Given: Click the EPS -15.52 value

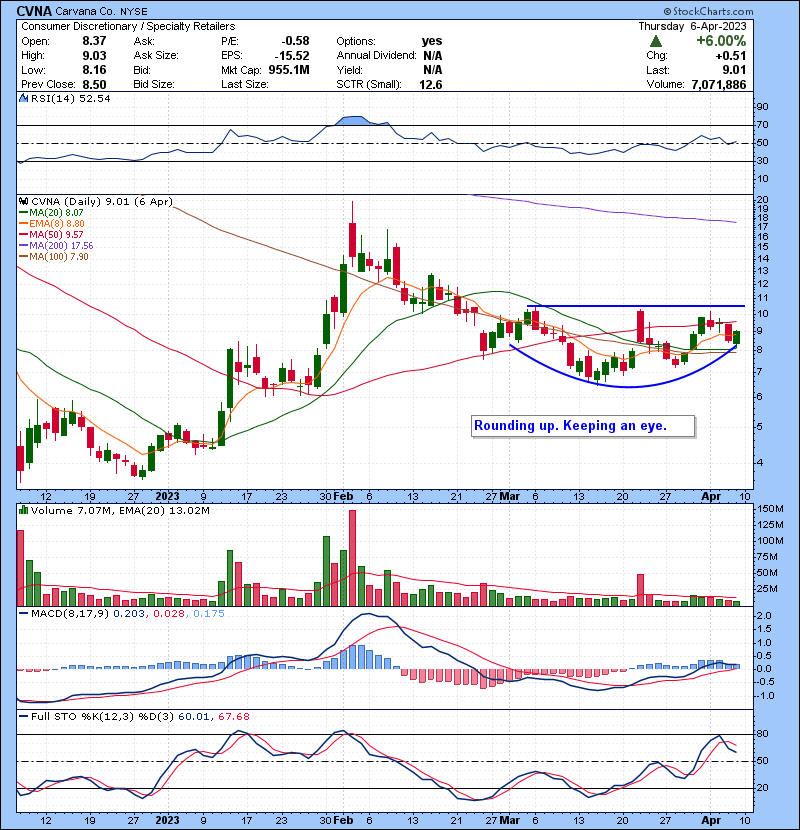Looking at the screenshot, I should coord(292,56).
